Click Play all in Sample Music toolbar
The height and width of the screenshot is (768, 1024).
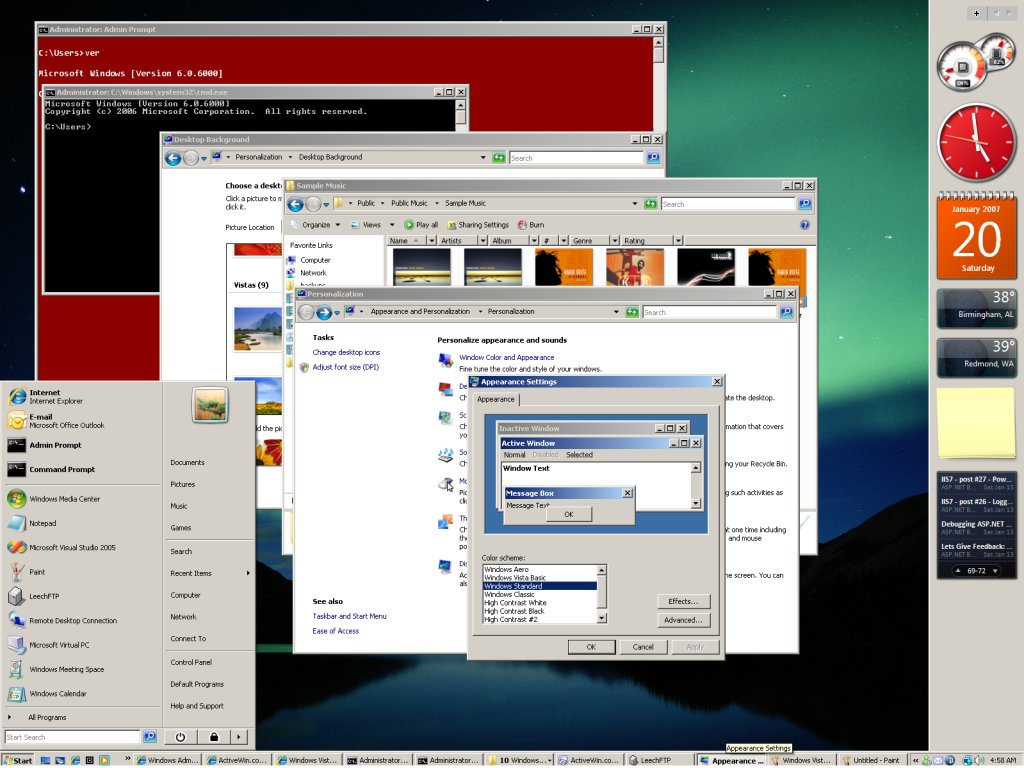[x=421, y=225]
